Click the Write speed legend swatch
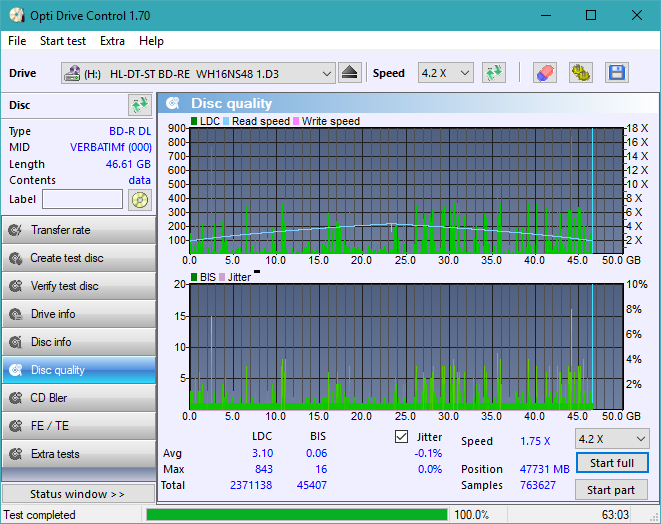 (x=296, y=121)
